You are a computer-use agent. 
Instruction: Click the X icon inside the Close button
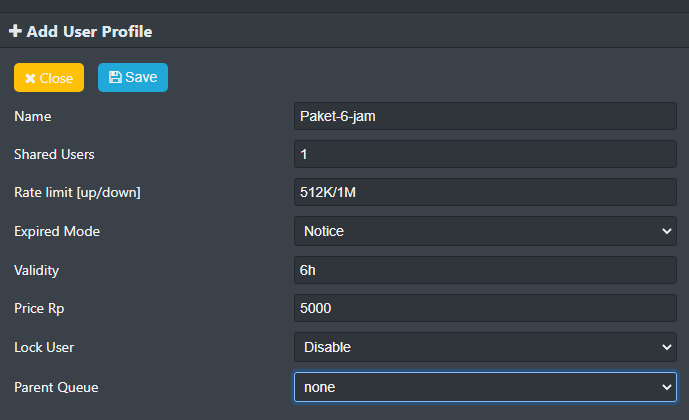pos(30,78)
